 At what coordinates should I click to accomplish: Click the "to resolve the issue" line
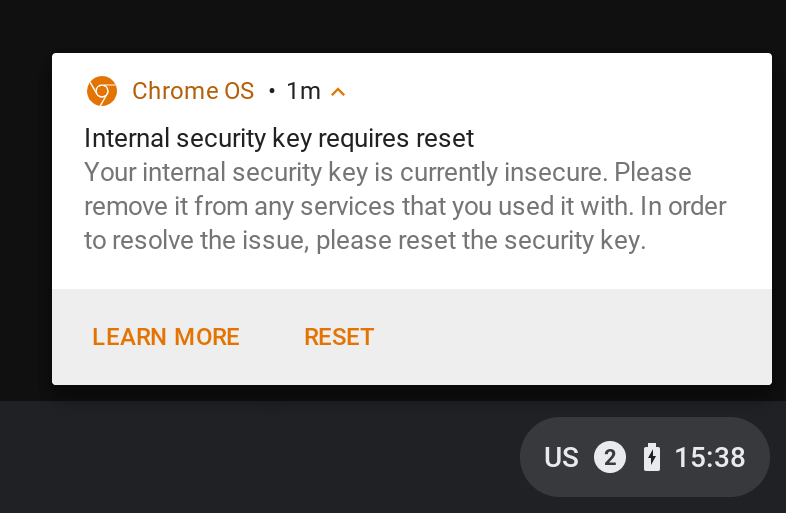point(365,241)
